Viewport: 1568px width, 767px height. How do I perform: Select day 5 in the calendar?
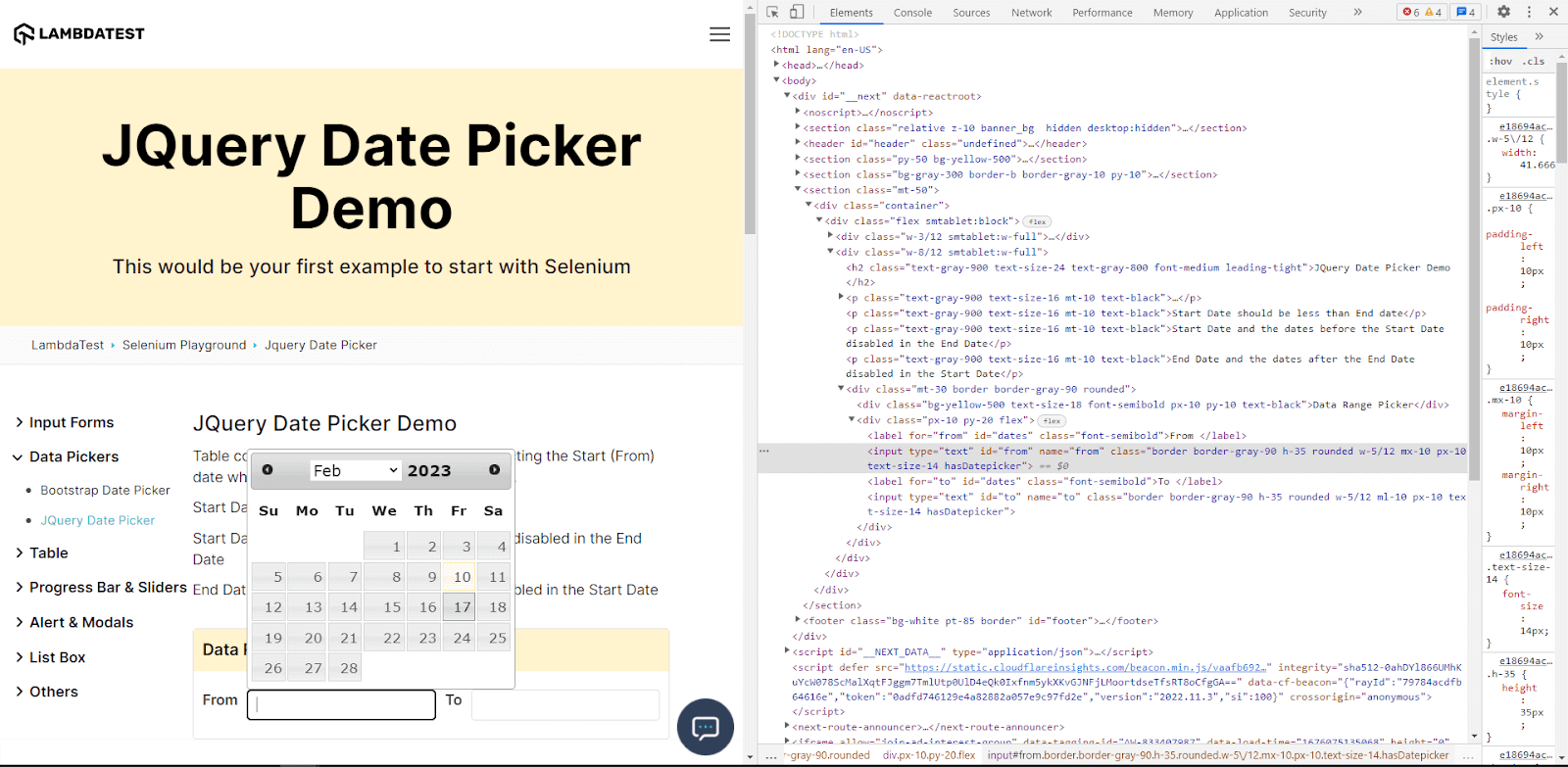(x=269, y=577)
